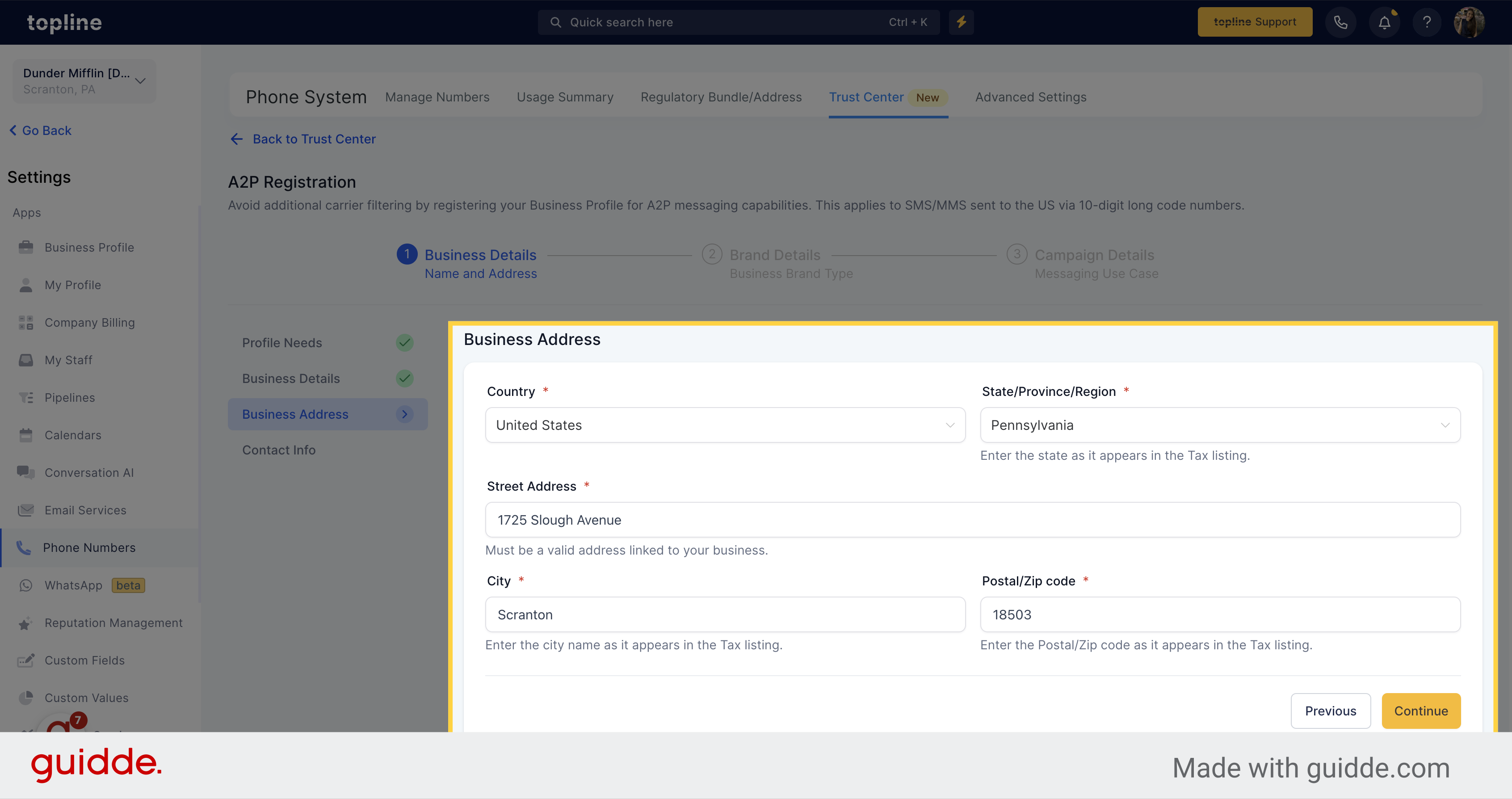
Task: Switch to the Advanced Settings tab
Action: click(1031, 97)
